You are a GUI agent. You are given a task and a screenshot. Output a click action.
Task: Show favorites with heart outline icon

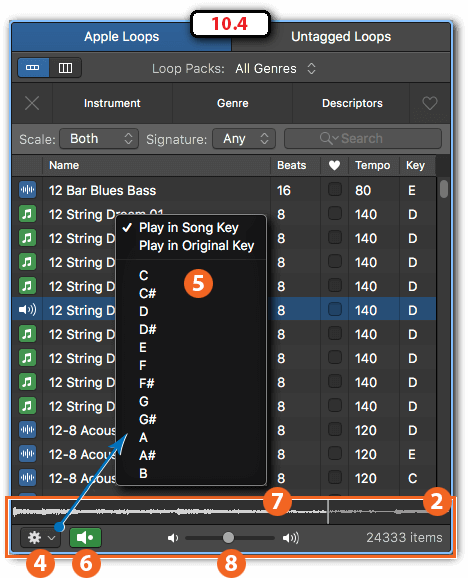click(x=430, y=103)
